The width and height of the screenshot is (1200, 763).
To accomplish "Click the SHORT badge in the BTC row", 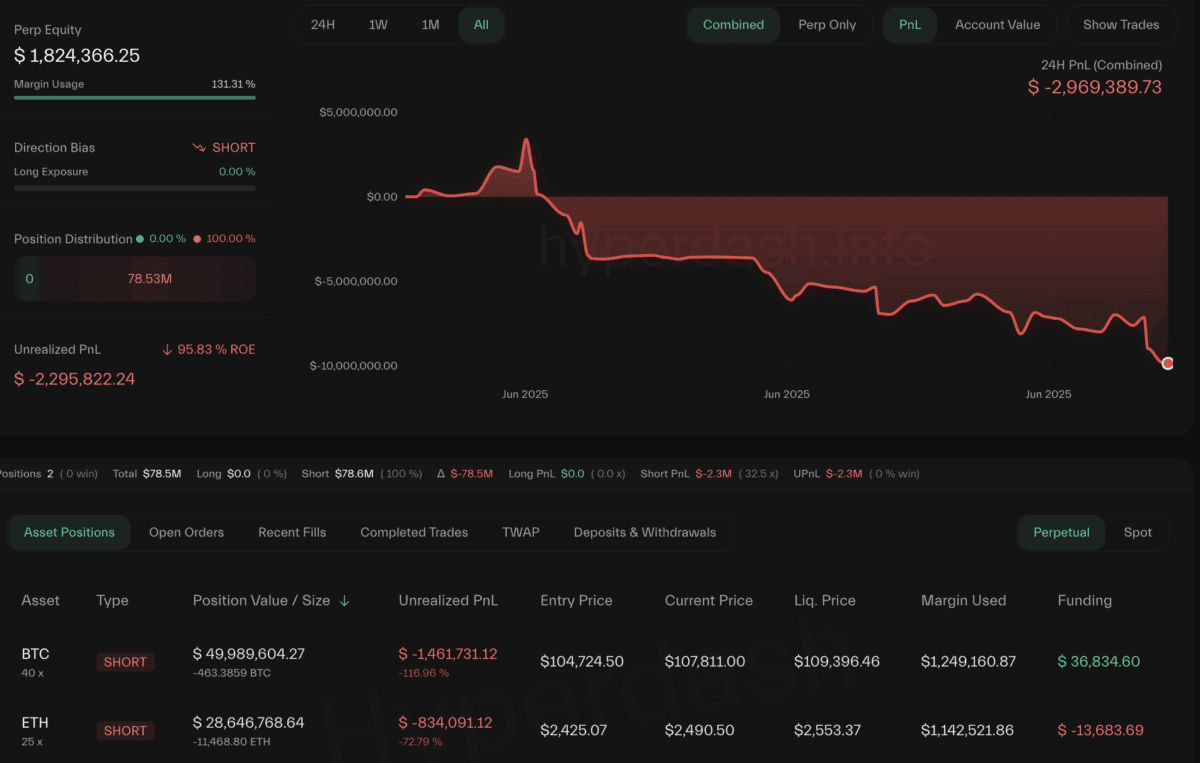I will [125, 662].
